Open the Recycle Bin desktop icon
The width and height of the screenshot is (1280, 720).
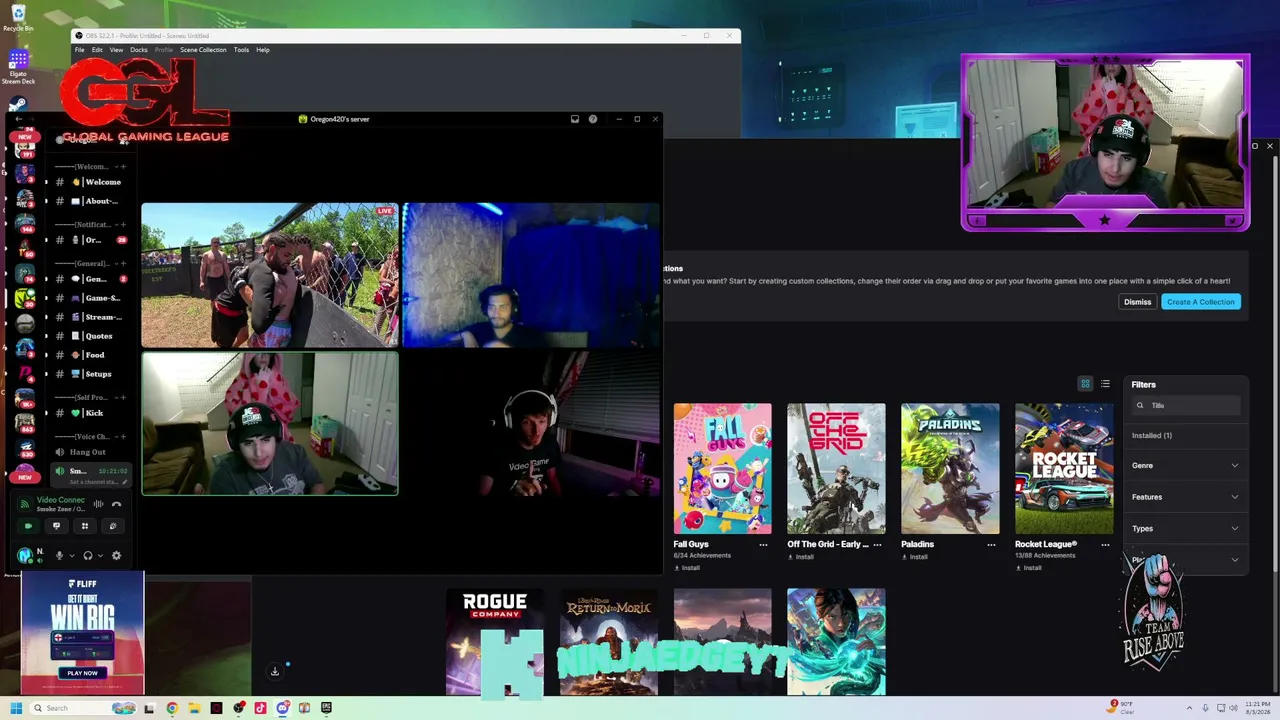pyautogui.click(x=18, y=18)
